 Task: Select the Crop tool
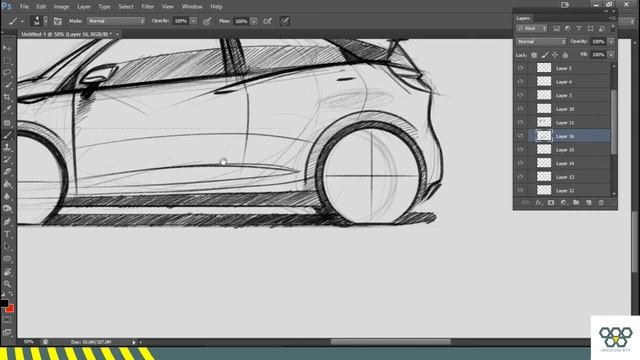(x=7, y=97)
